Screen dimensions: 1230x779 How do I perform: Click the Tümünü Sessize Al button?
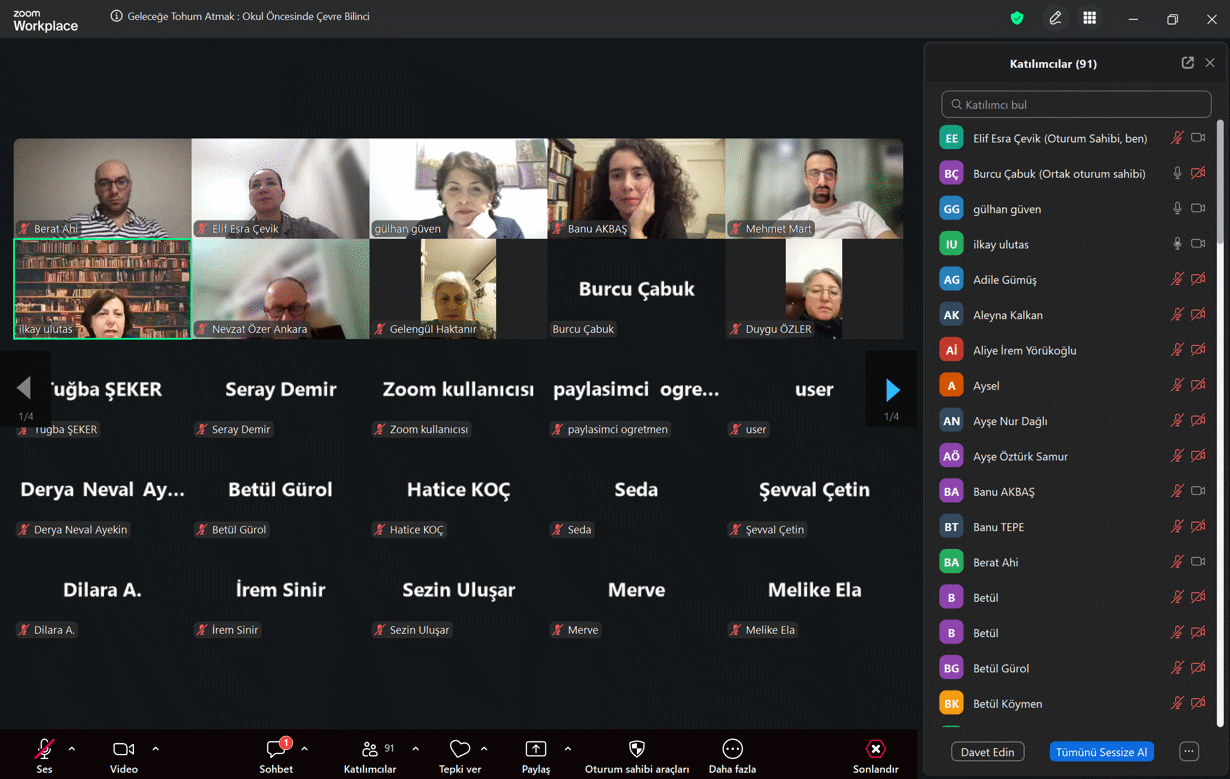[1101, 752]
